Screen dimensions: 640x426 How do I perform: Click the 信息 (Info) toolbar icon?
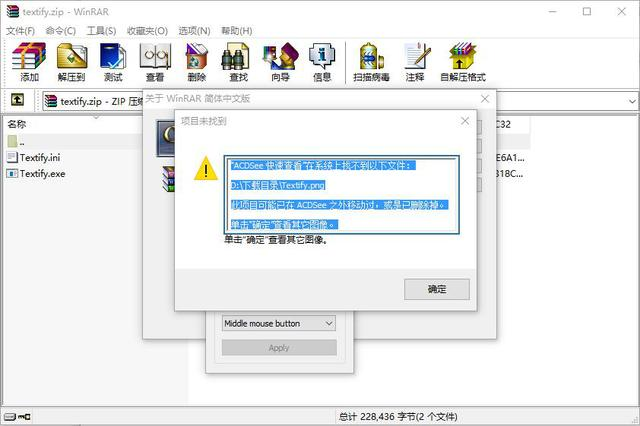point(322,62)
